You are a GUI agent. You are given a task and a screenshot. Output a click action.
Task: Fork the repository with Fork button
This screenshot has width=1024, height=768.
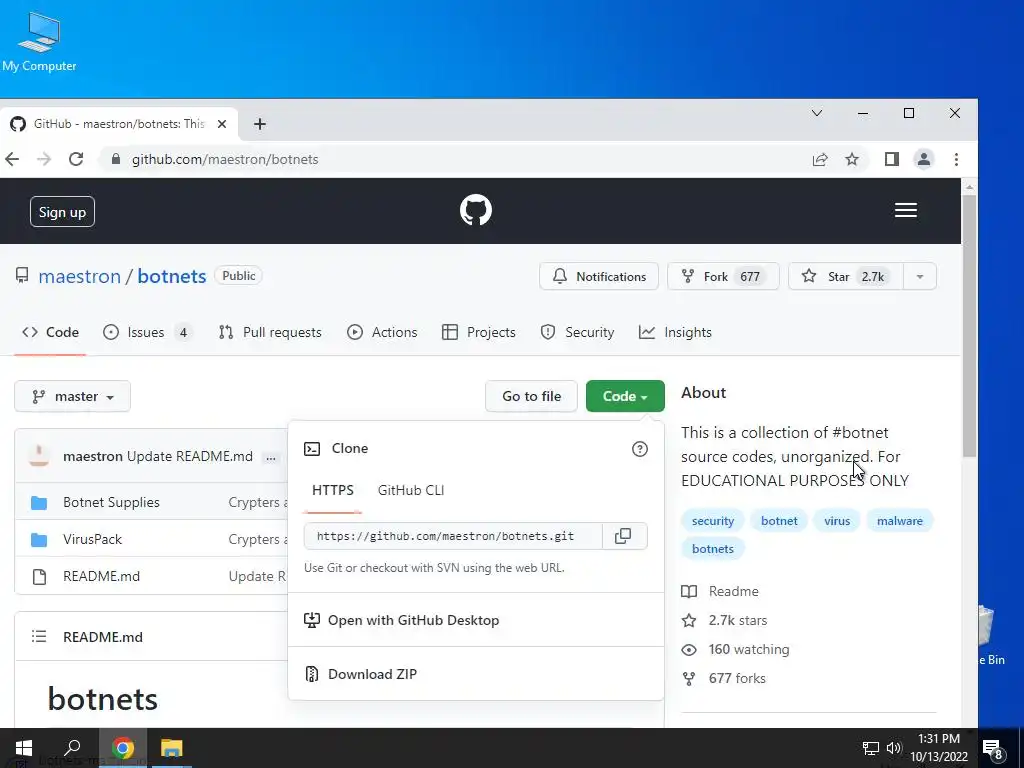click(x=723, y=277)
